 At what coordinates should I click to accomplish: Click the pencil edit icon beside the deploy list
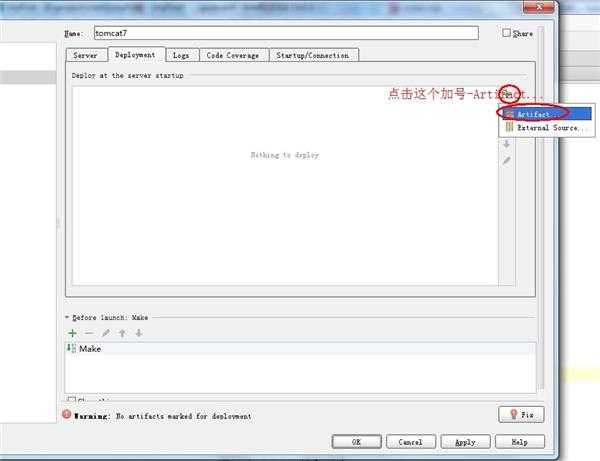507,160
